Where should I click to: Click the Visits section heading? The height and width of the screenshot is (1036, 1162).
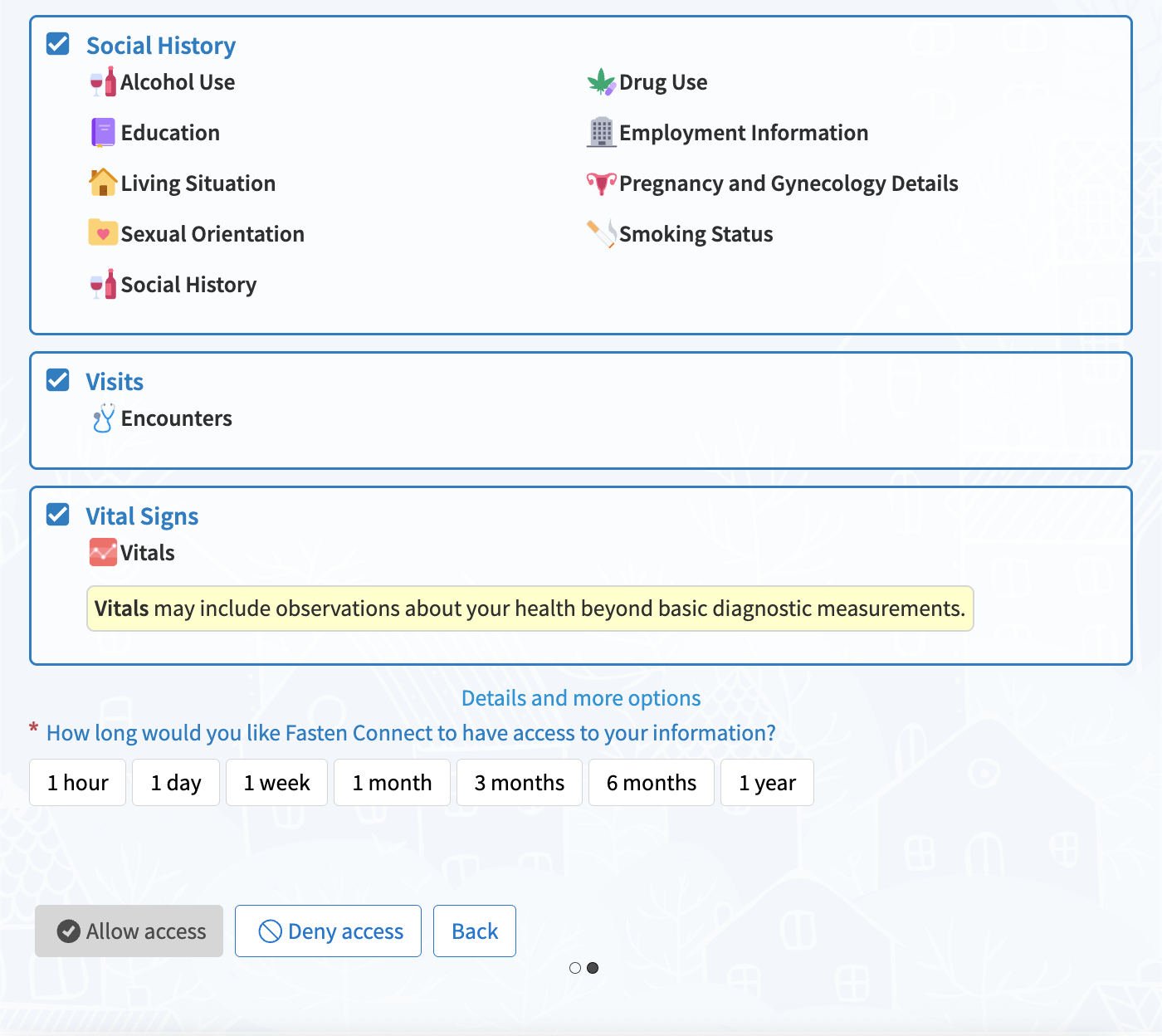point(115,382)
